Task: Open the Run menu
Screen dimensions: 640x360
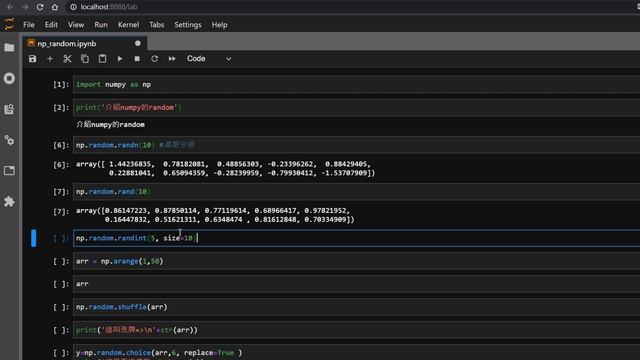Action: (x=101, y=25)
